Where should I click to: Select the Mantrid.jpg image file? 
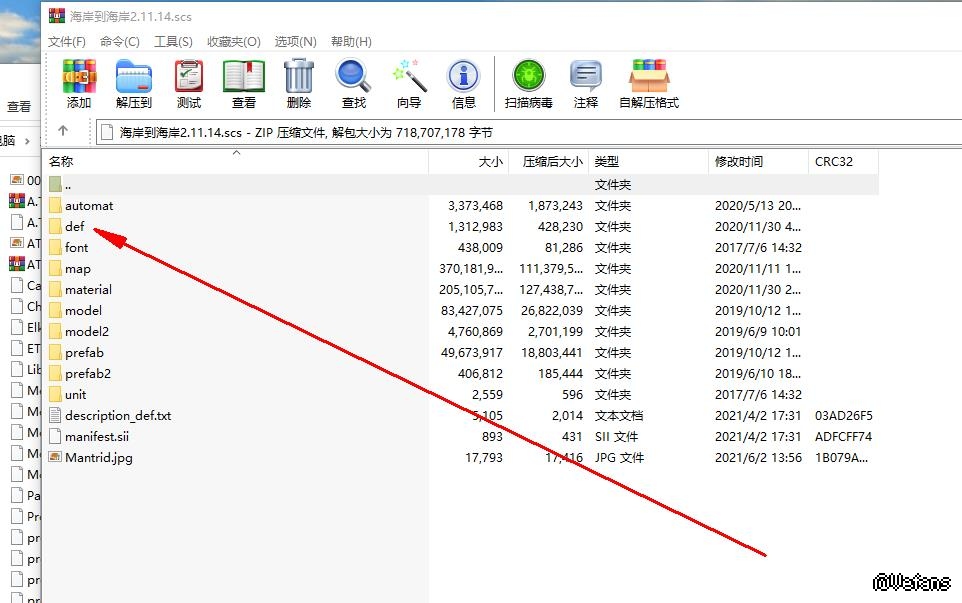(x=98, y=457)
